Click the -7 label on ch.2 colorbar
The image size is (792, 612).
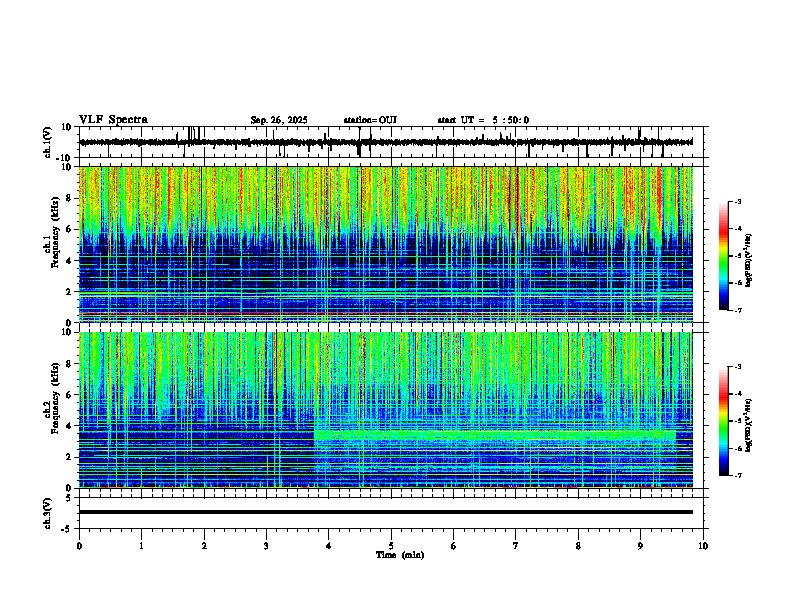click(x=737, y=475)
